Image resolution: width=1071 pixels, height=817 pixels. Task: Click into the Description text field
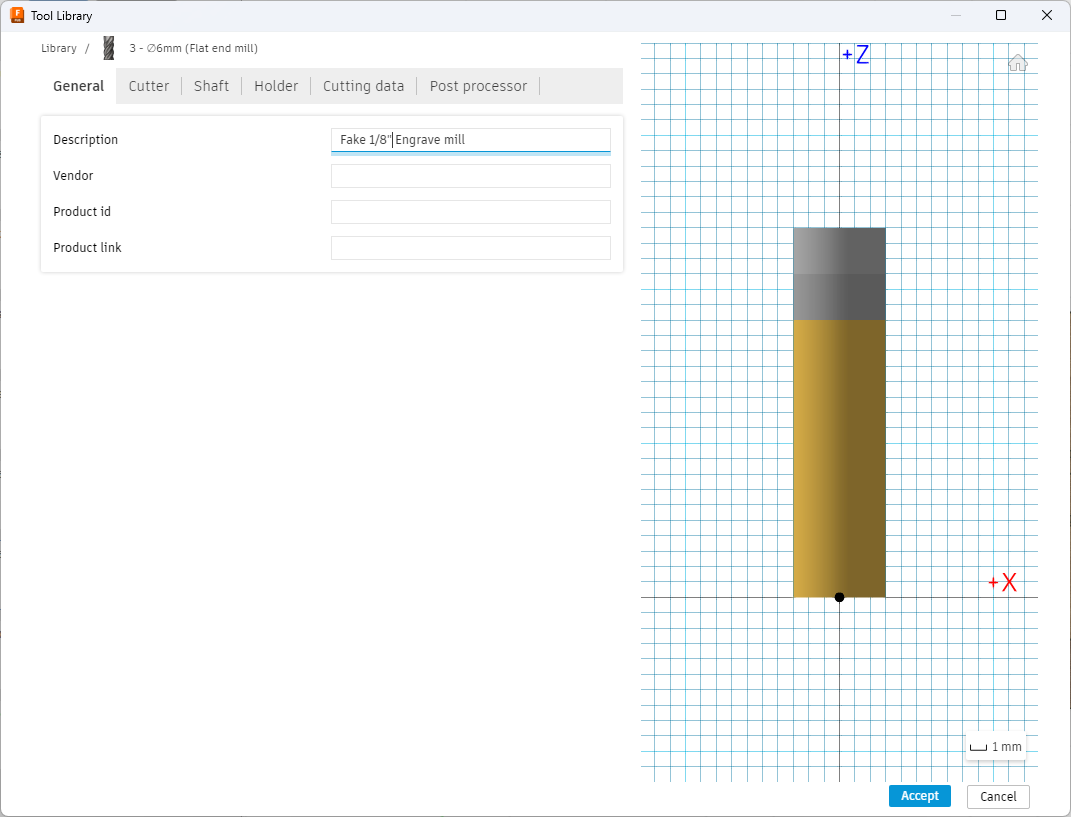click(470, 140)
